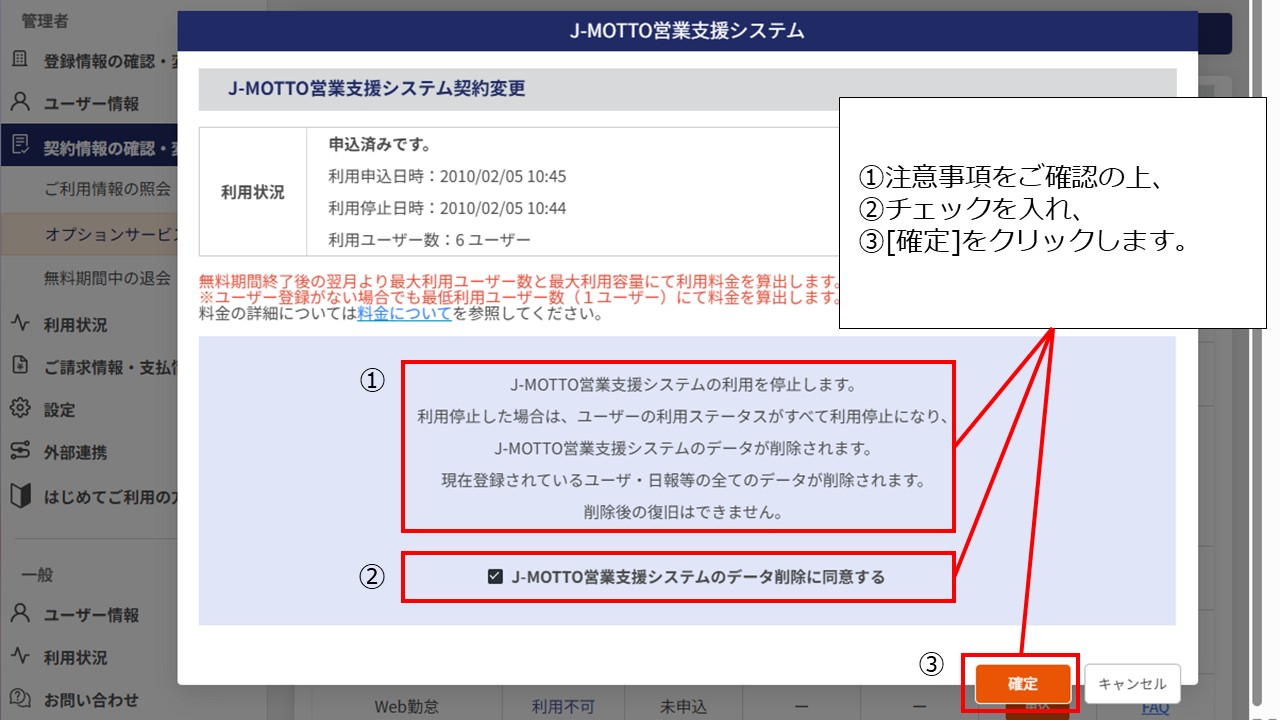Open the FAQ link in the background table
This screenshot has width=1280, height=720.
[x=1155, y=707]
